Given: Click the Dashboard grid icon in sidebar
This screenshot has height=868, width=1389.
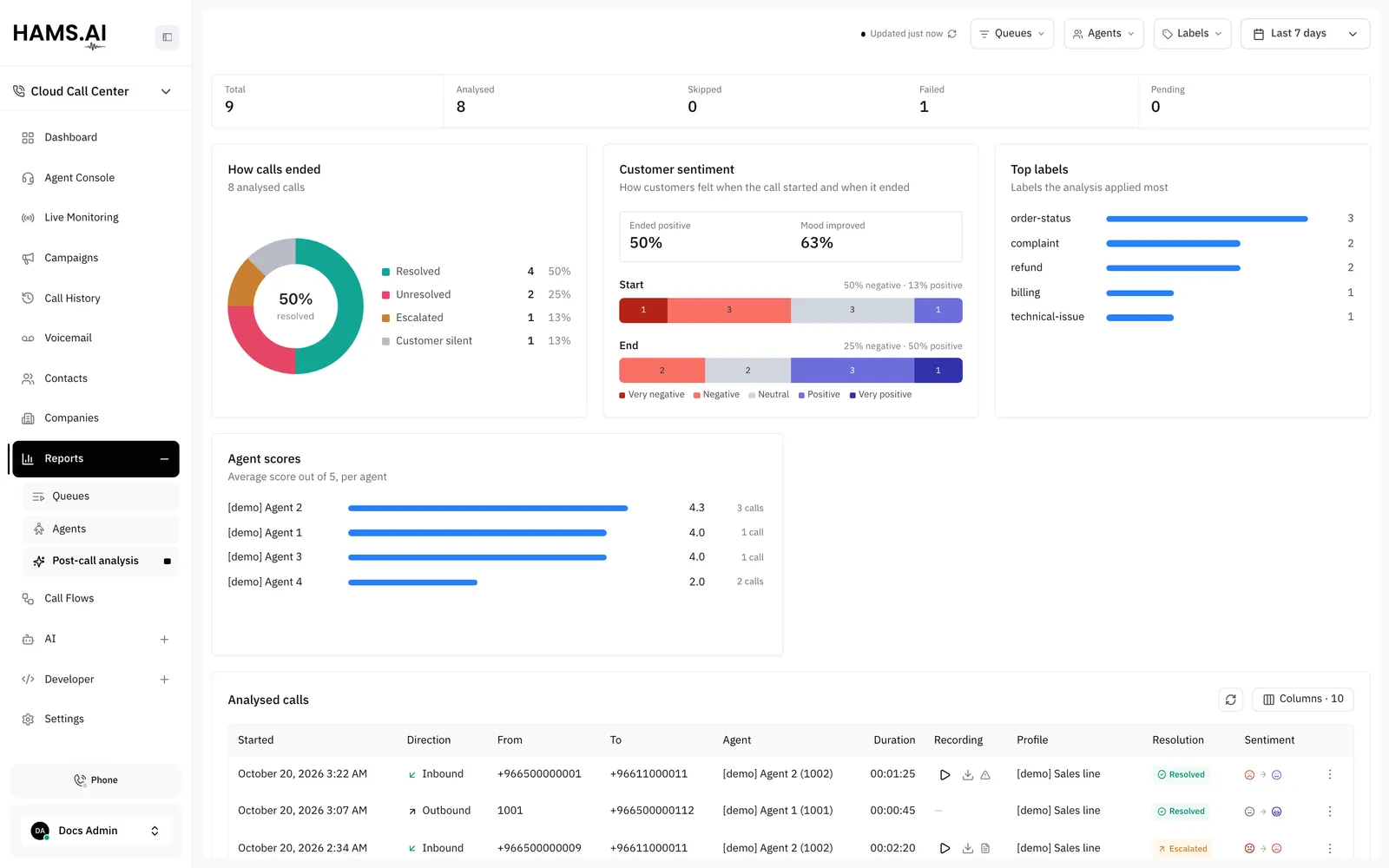Looking at the screenshot, I should click(x=28, y=138).
